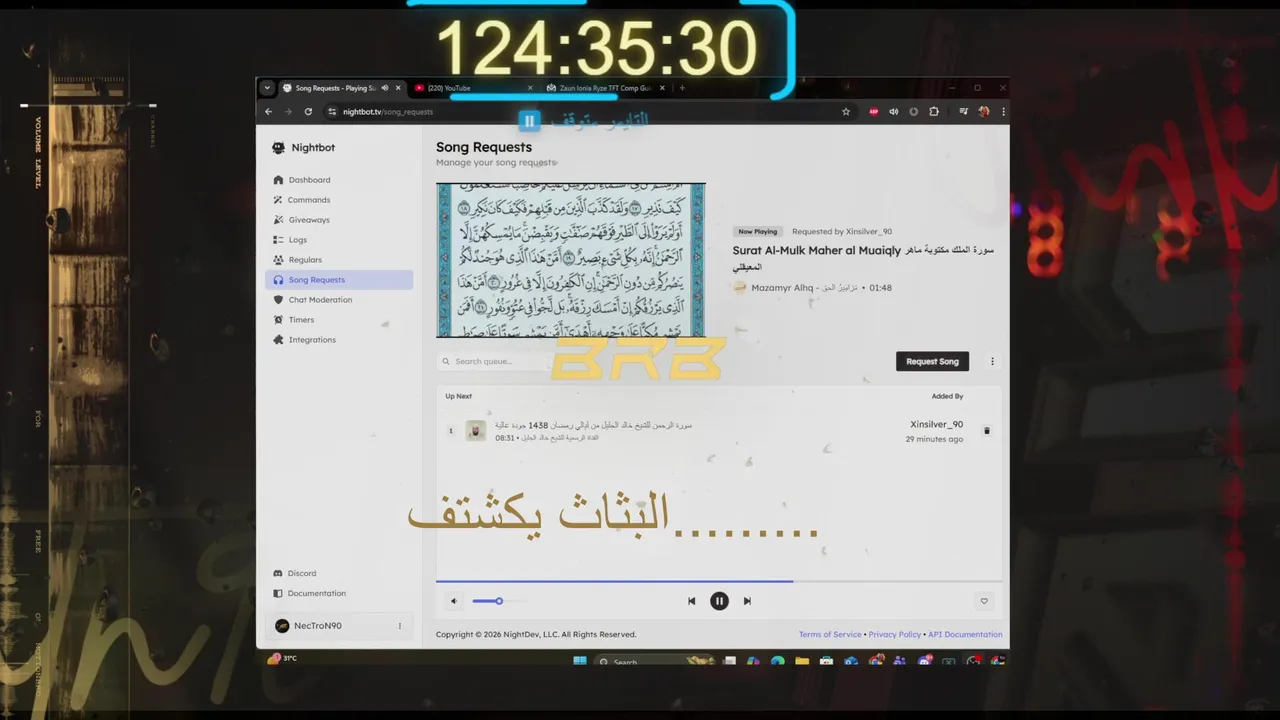This screenshot has width=1280, height=720.
Task: Open the API Documentation link
Action: (x=965, y=634)
